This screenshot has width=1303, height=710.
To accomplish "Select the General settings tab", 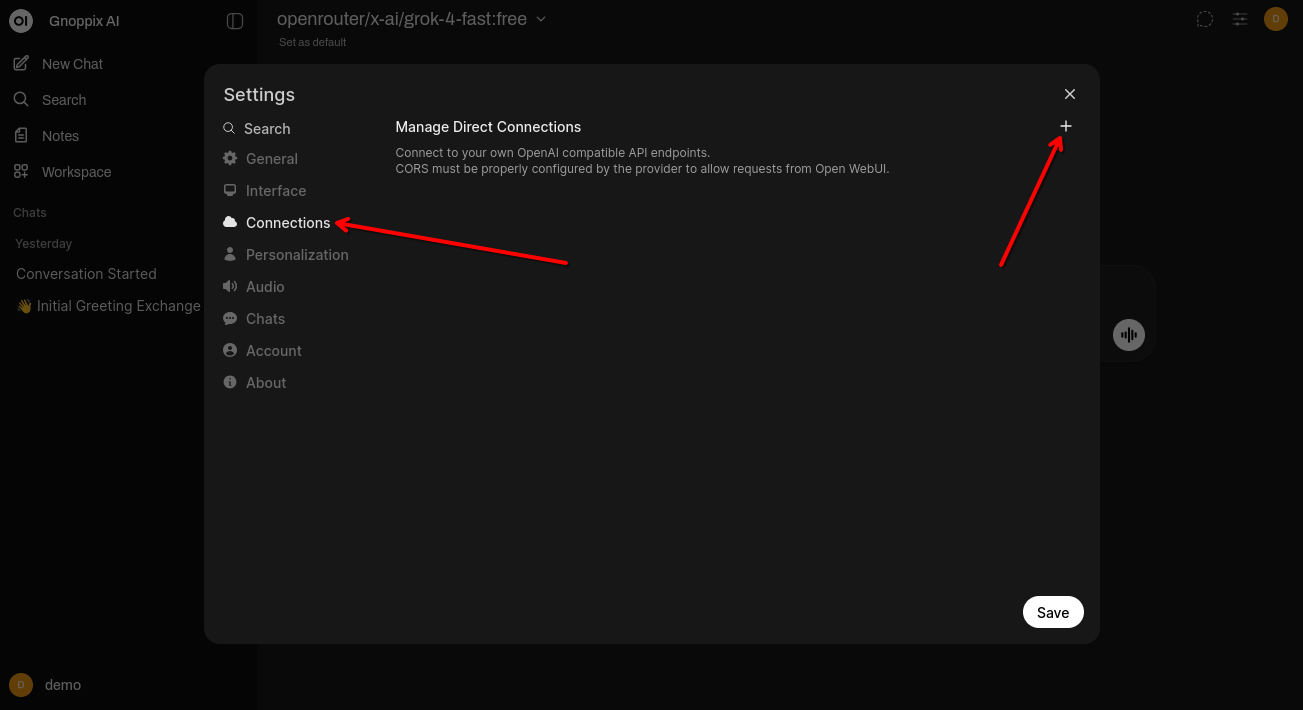I will click(271, 159).
